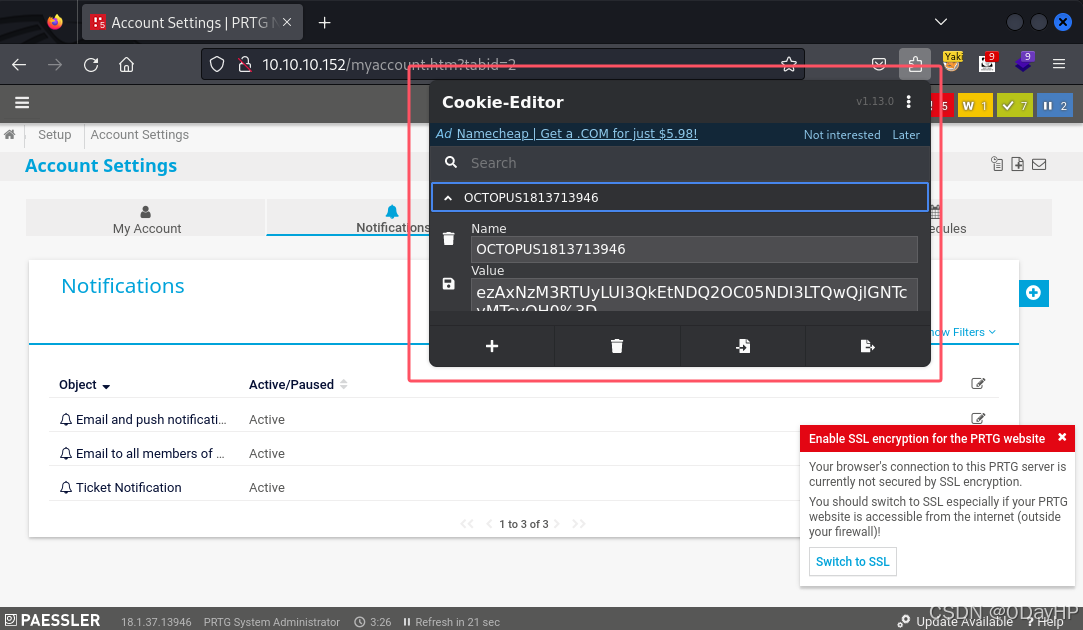Sort by Object column
Viewport: 1083px width, 630px height.
click(x=84, y=385)
